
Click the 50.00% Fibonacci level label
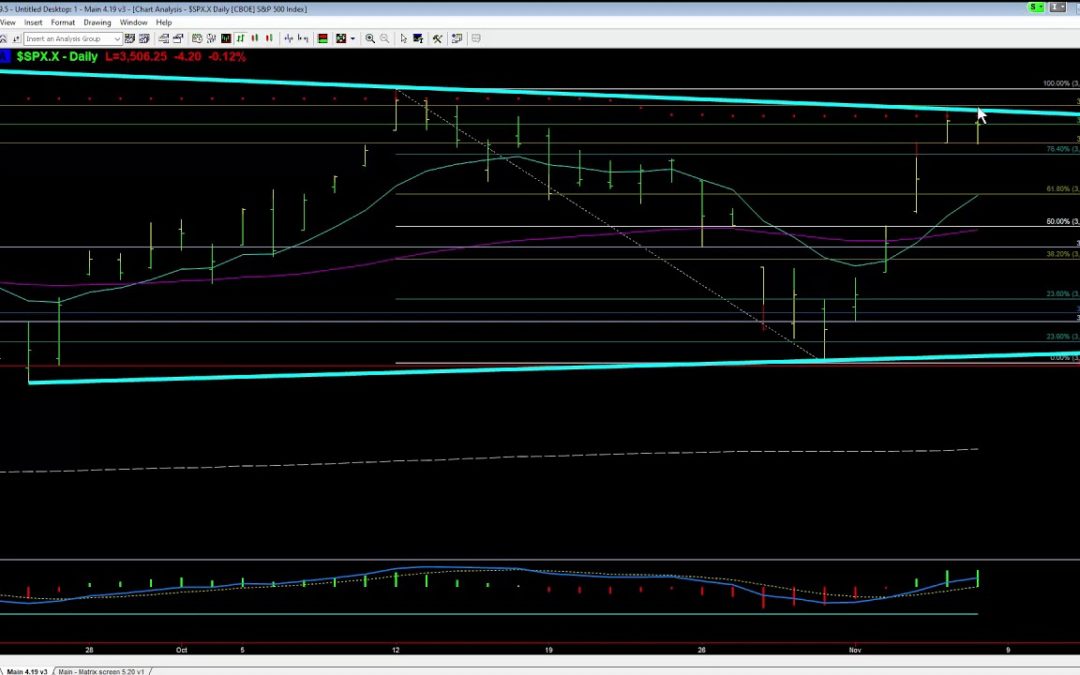click(x=1063, y=222)
